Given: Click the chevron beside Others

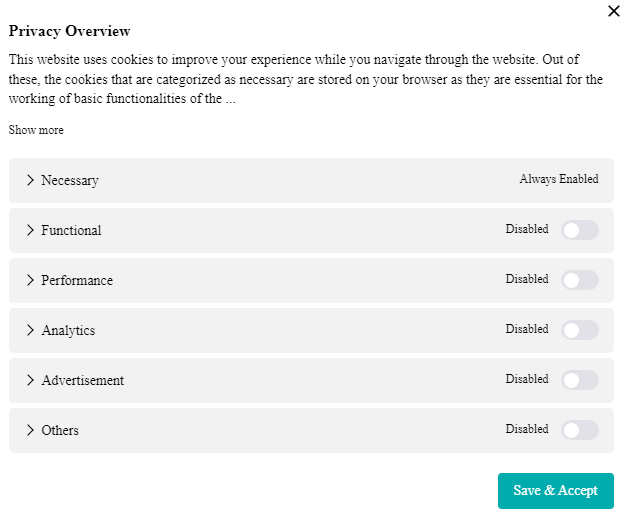Looking at the screenshot, I should click(x=30, y=430).
